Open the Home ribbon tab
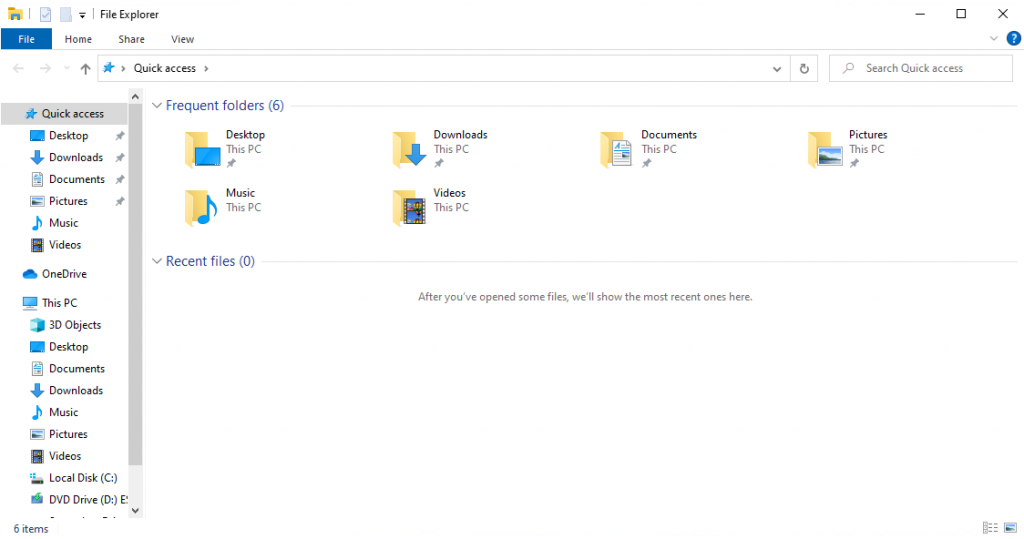1024x539 pixels. pos(78,39)
